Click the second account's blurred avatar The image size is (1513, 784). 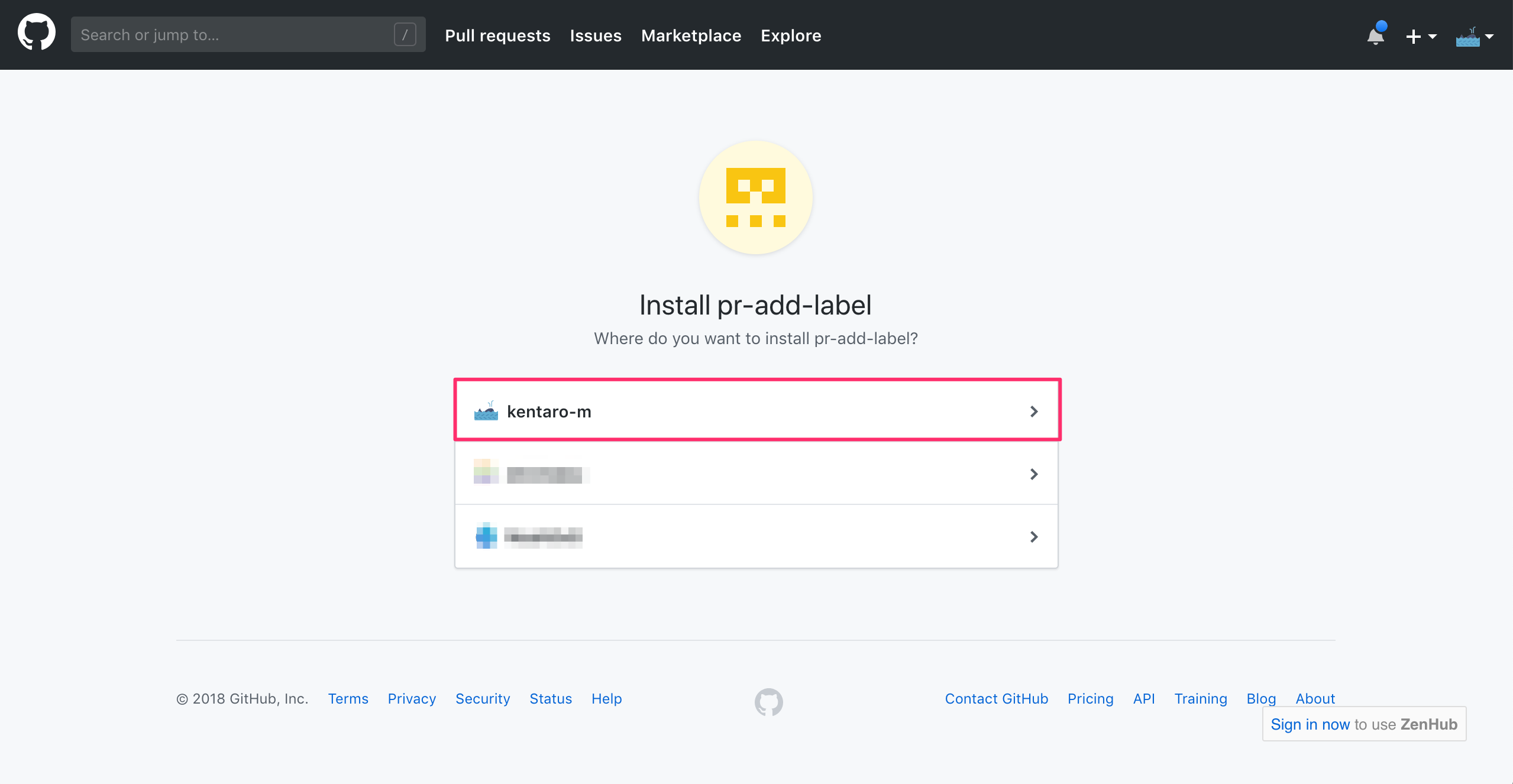tap(485, 474)
